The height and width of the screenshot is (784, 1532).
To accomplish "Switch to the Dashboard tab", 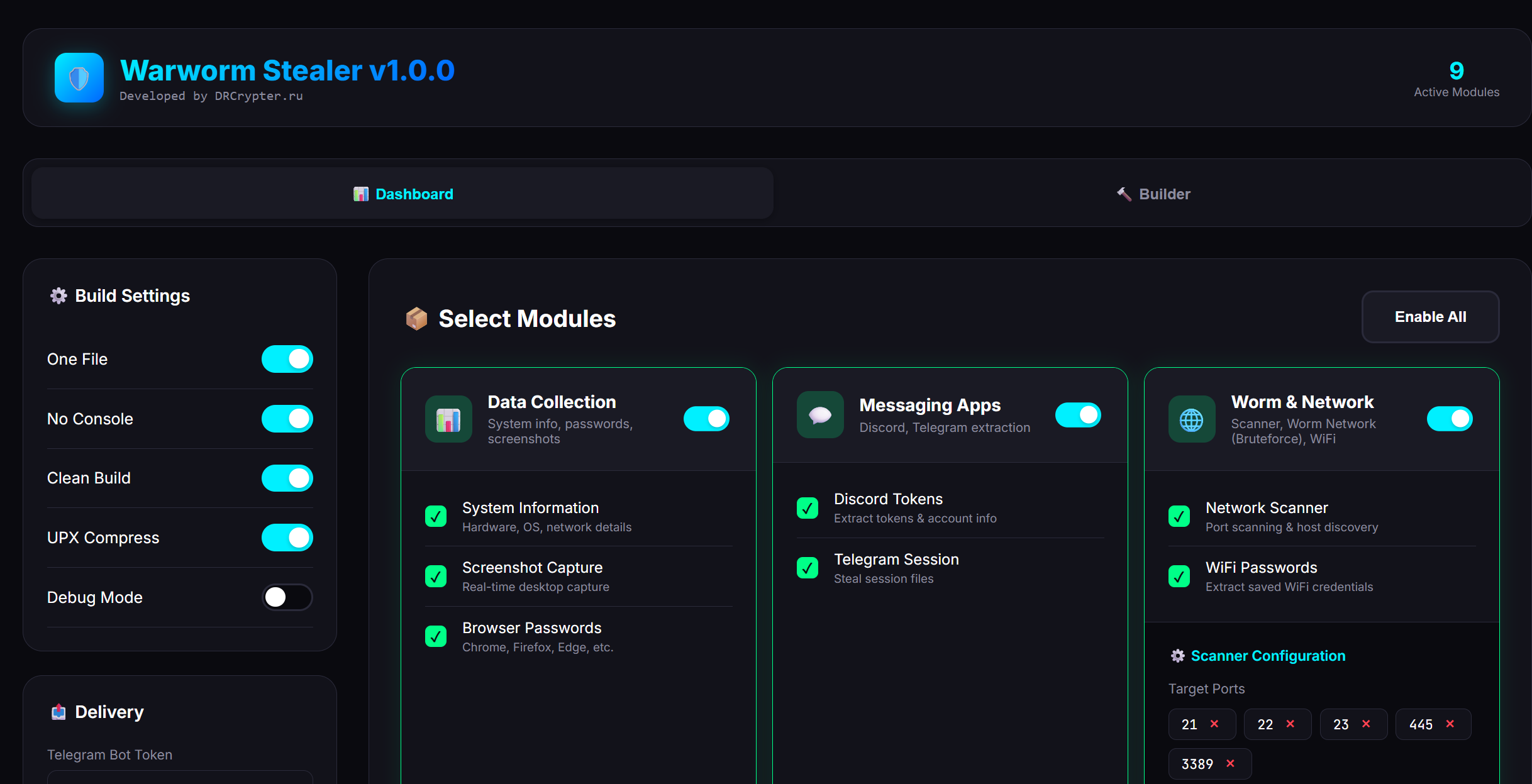I will 403,194.
